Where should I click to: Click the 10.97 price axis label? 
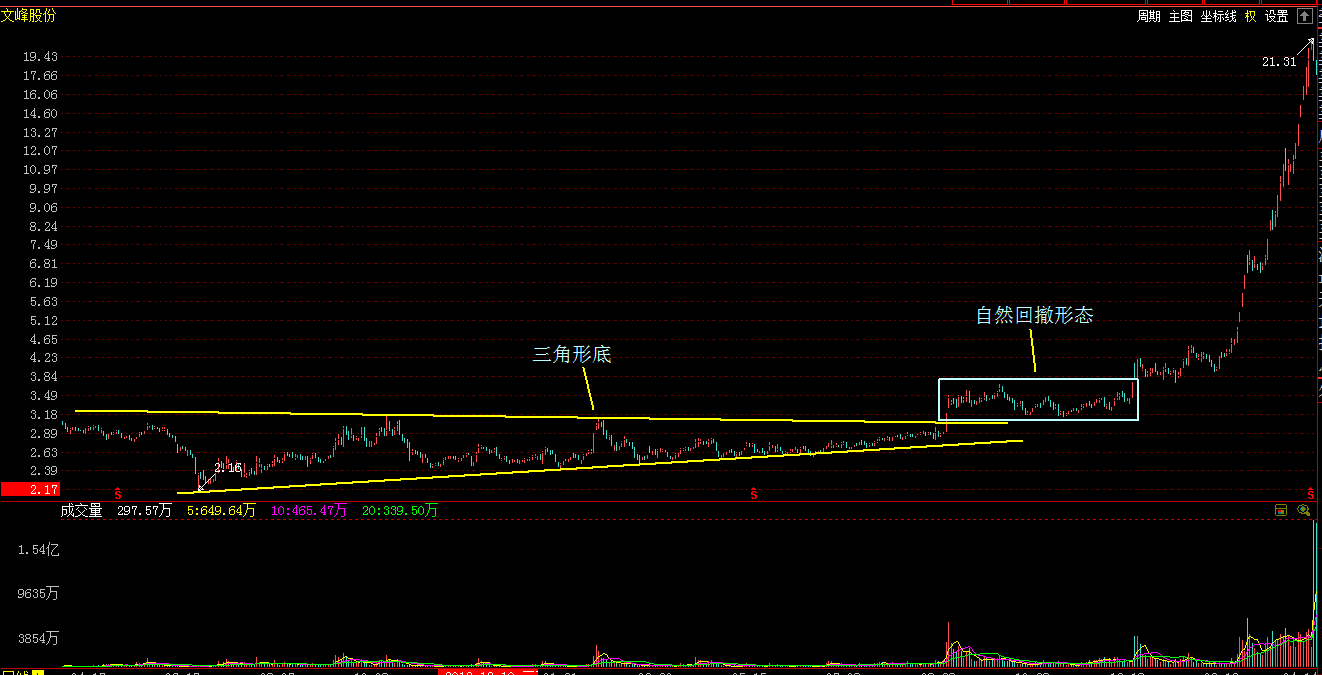coord(43,170)
